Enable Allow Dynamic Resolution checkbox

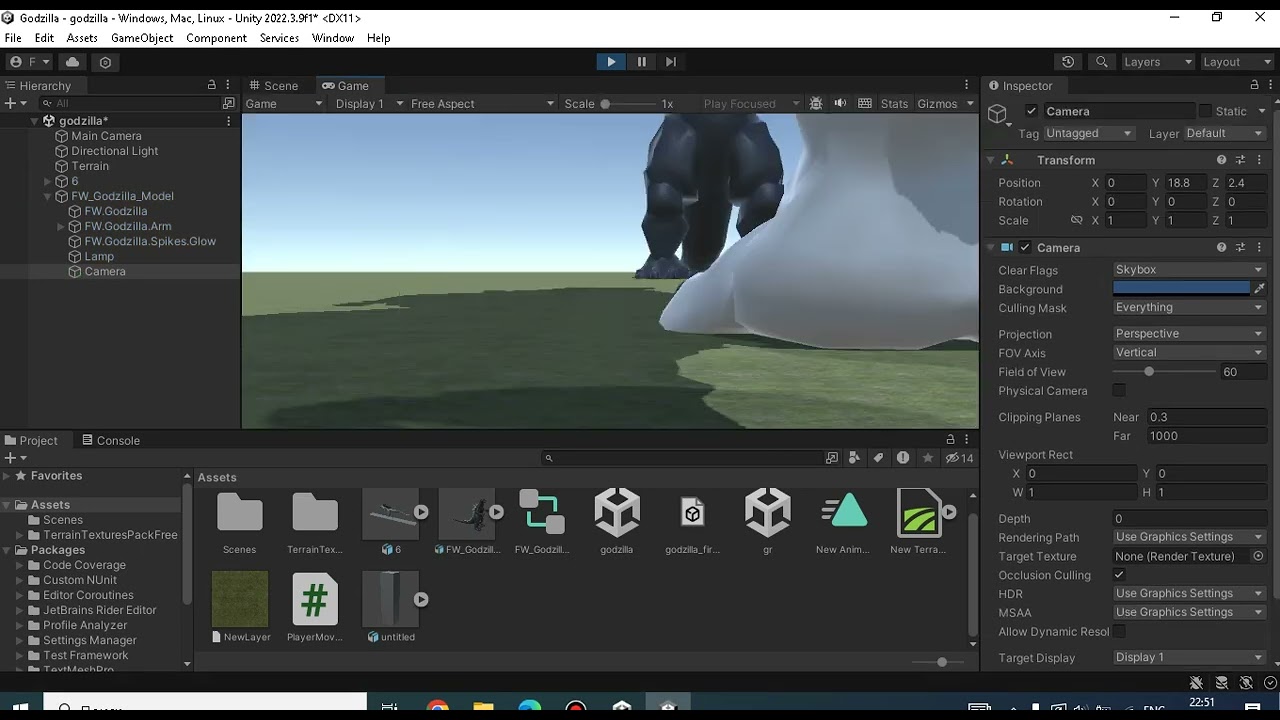[x=1119, y=632]
